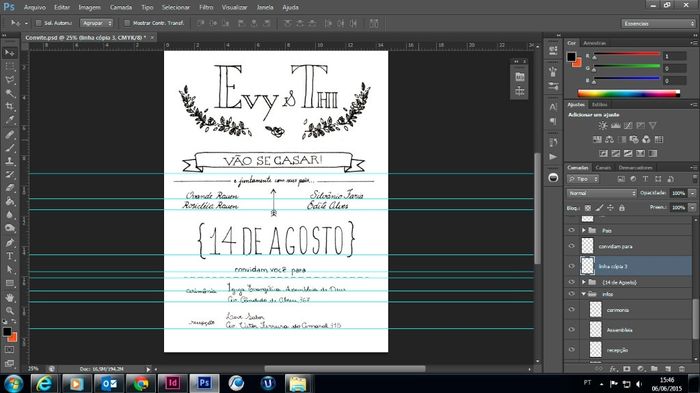The image size is (700, 393).
Task: Open the Camada menu
Action: pos(121,7)
